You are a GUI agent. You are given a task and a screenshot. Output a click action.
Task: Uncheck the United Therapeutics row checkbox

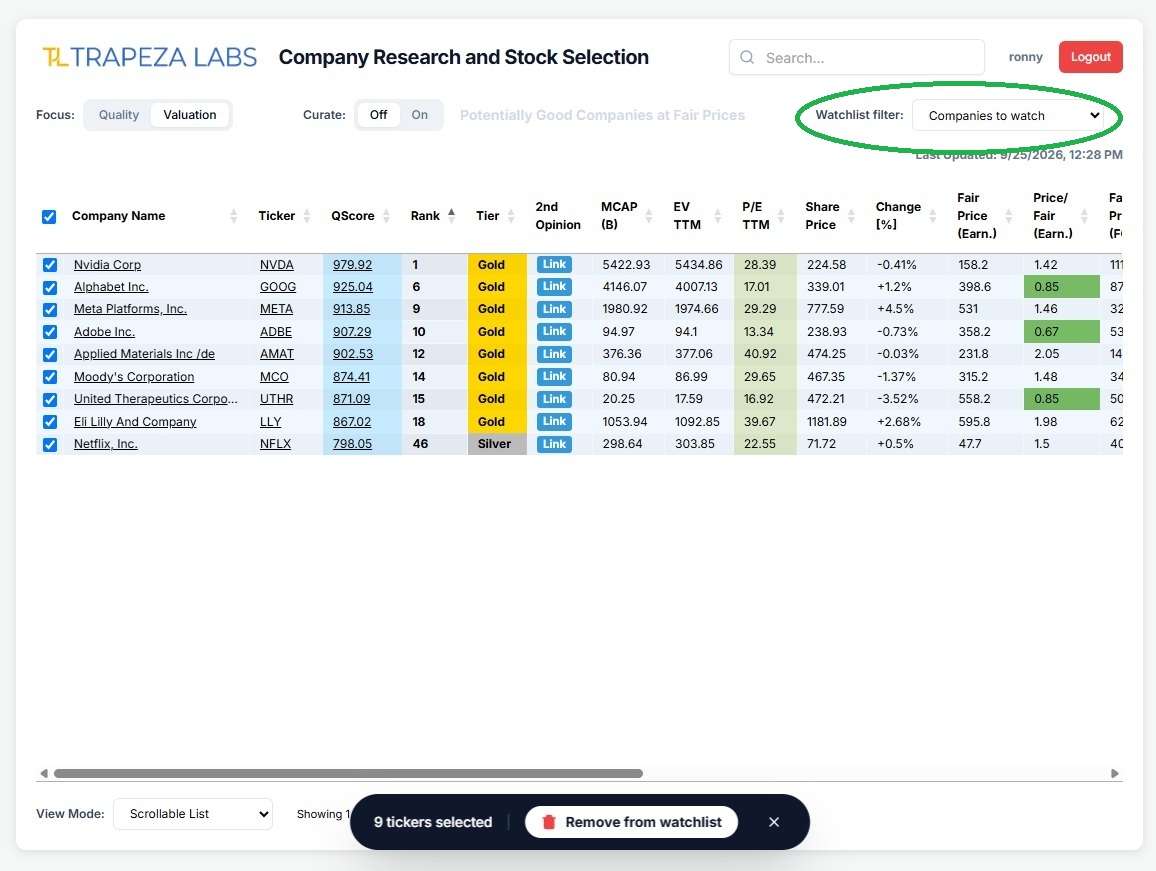coord(49,399)
